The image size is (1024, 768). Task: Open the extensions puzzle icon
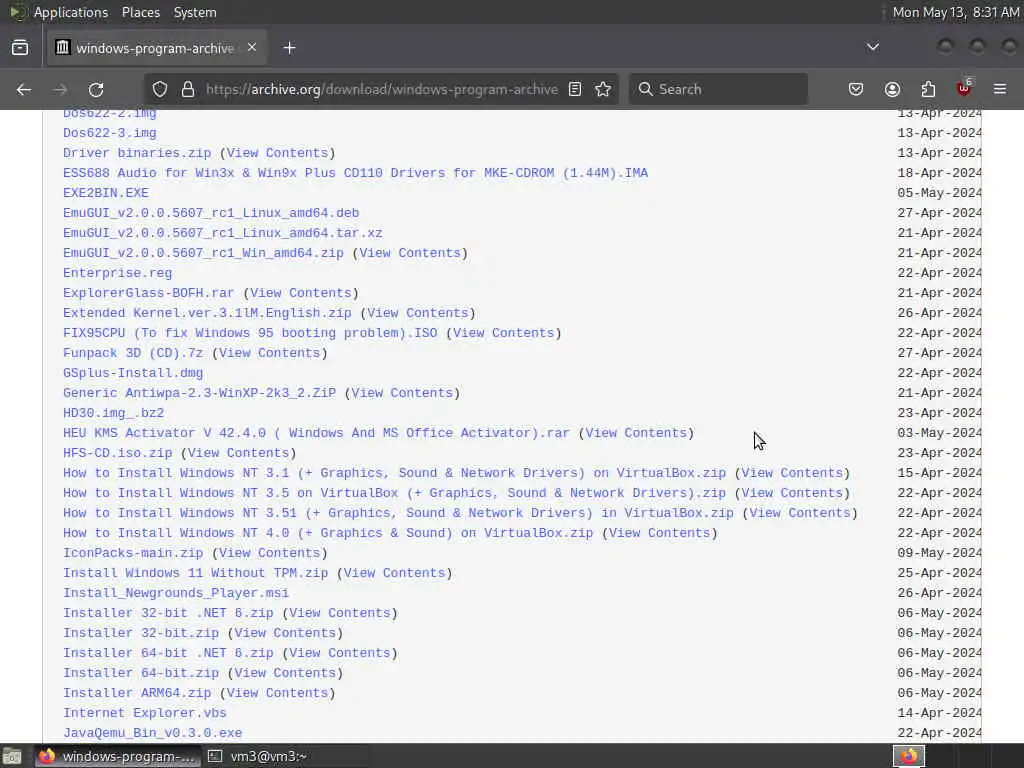pyautogui.click(x=928, y=89)
